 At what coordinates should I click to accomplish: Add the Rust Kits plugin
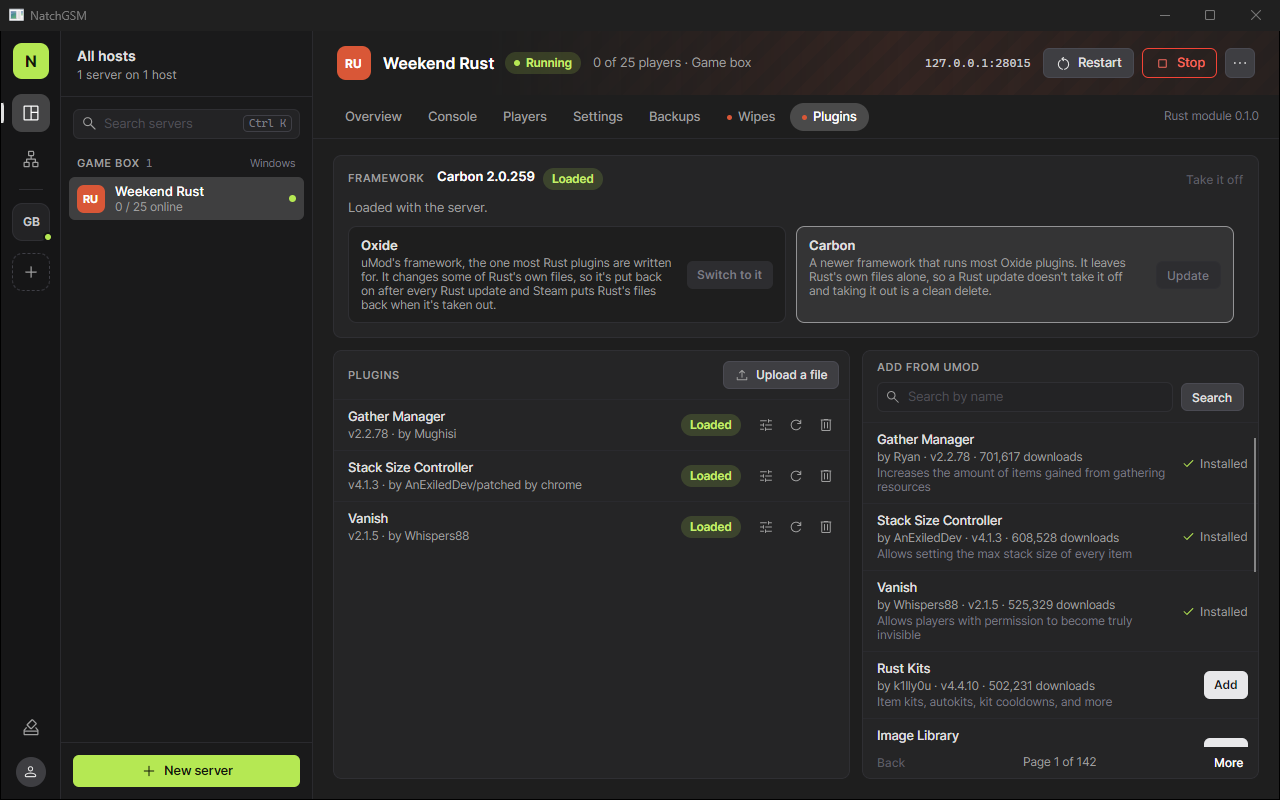(1226, 685)
